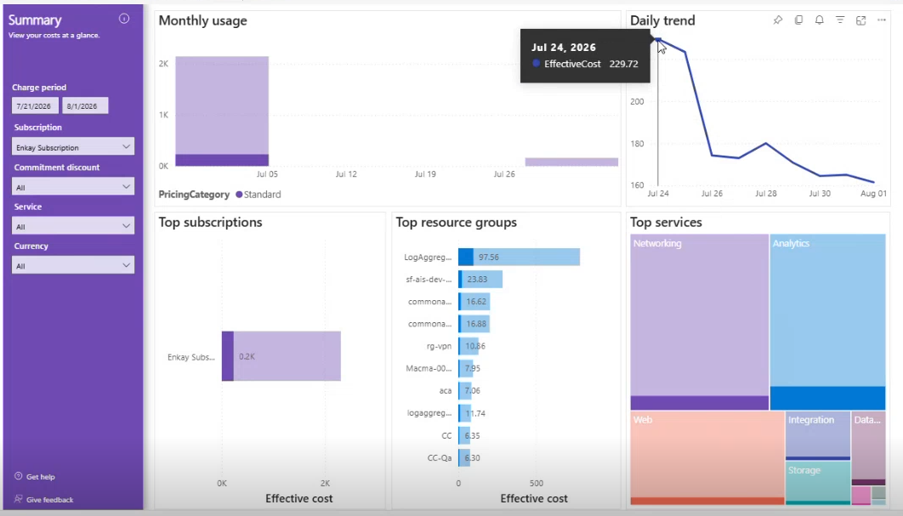This screenshot has width=903, height=516.
Task: Expand the Service dropdown
Action: (x=73, y=225)
